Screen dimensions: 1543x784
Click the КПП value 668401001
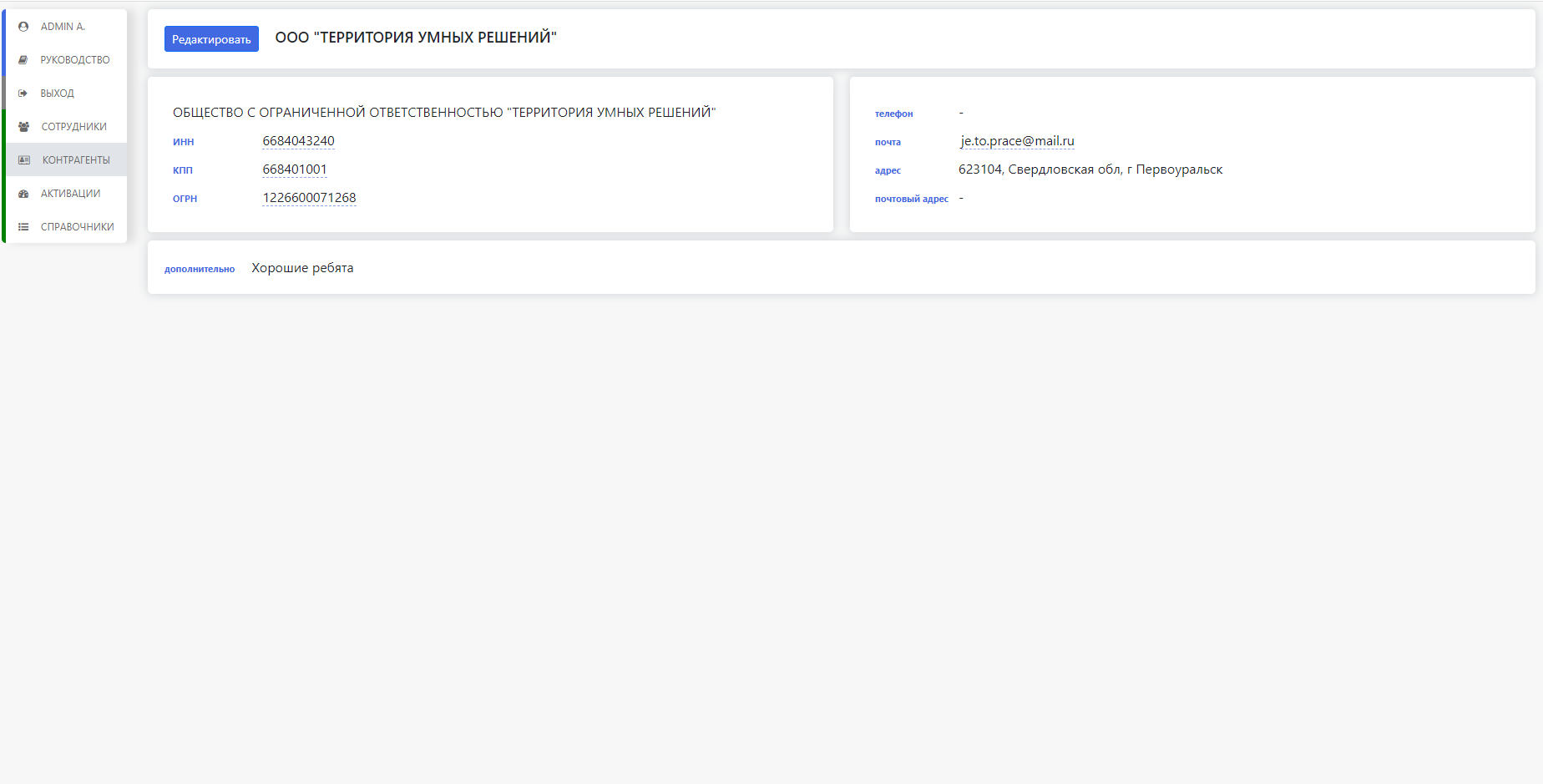tap(295, 169)
